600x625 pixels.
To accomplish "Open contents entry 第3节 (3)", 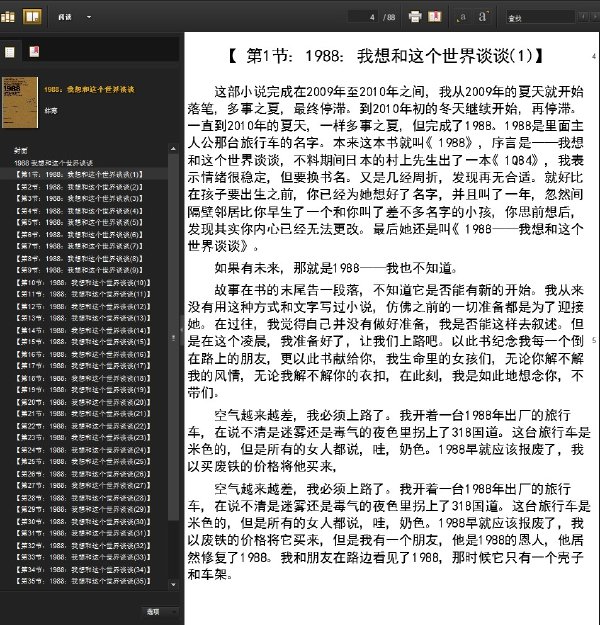I will tap(79, 199).
